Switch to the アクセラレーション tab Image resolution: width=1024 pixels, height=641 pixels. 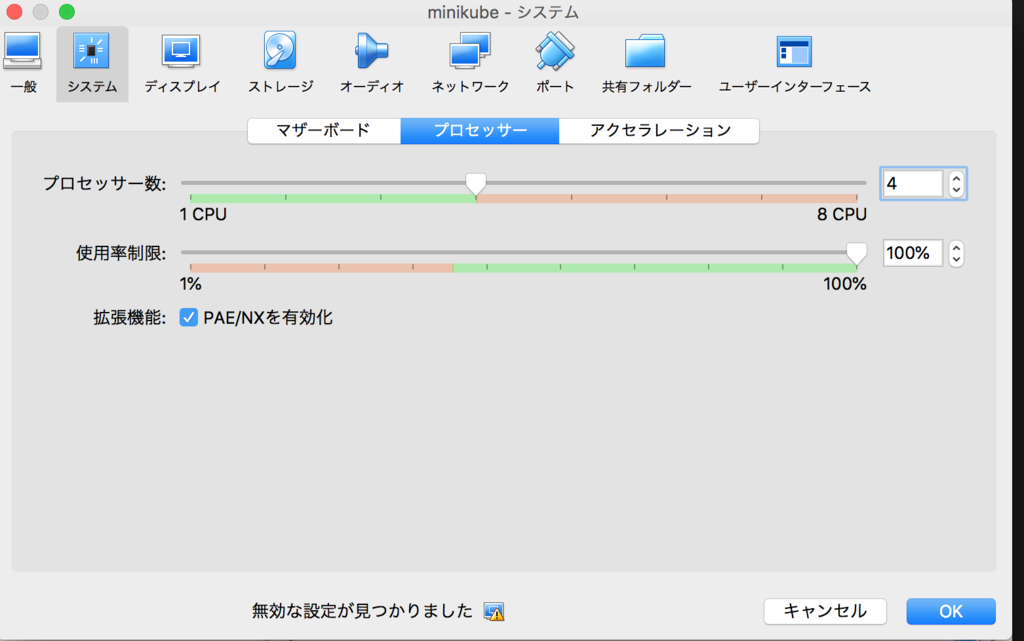[x=660, y=131]
